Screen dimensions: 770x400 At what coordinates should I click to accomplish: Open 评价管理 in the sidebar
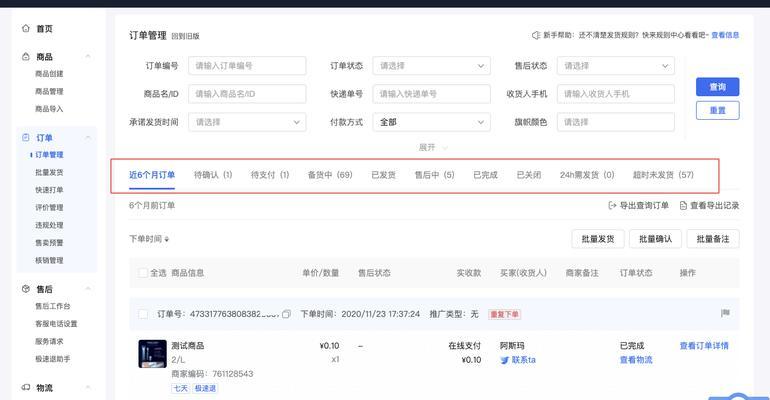point(49,208)
